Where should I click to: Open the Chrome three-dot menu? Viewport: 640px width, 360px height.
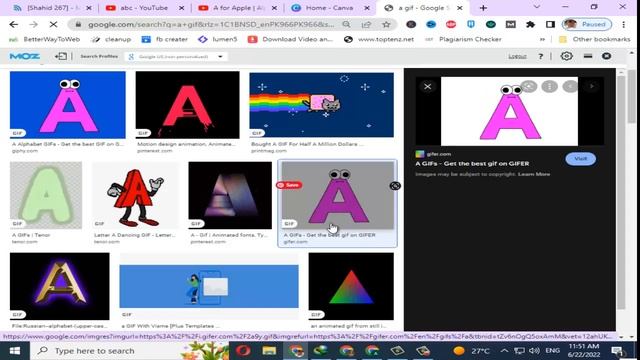624,24
